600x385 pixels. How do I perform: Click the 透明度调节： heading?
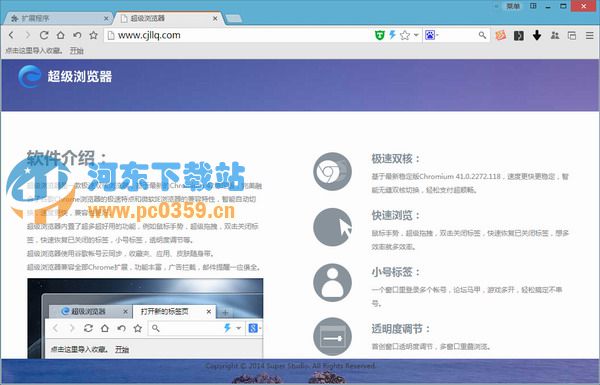(x=401, y=329)
